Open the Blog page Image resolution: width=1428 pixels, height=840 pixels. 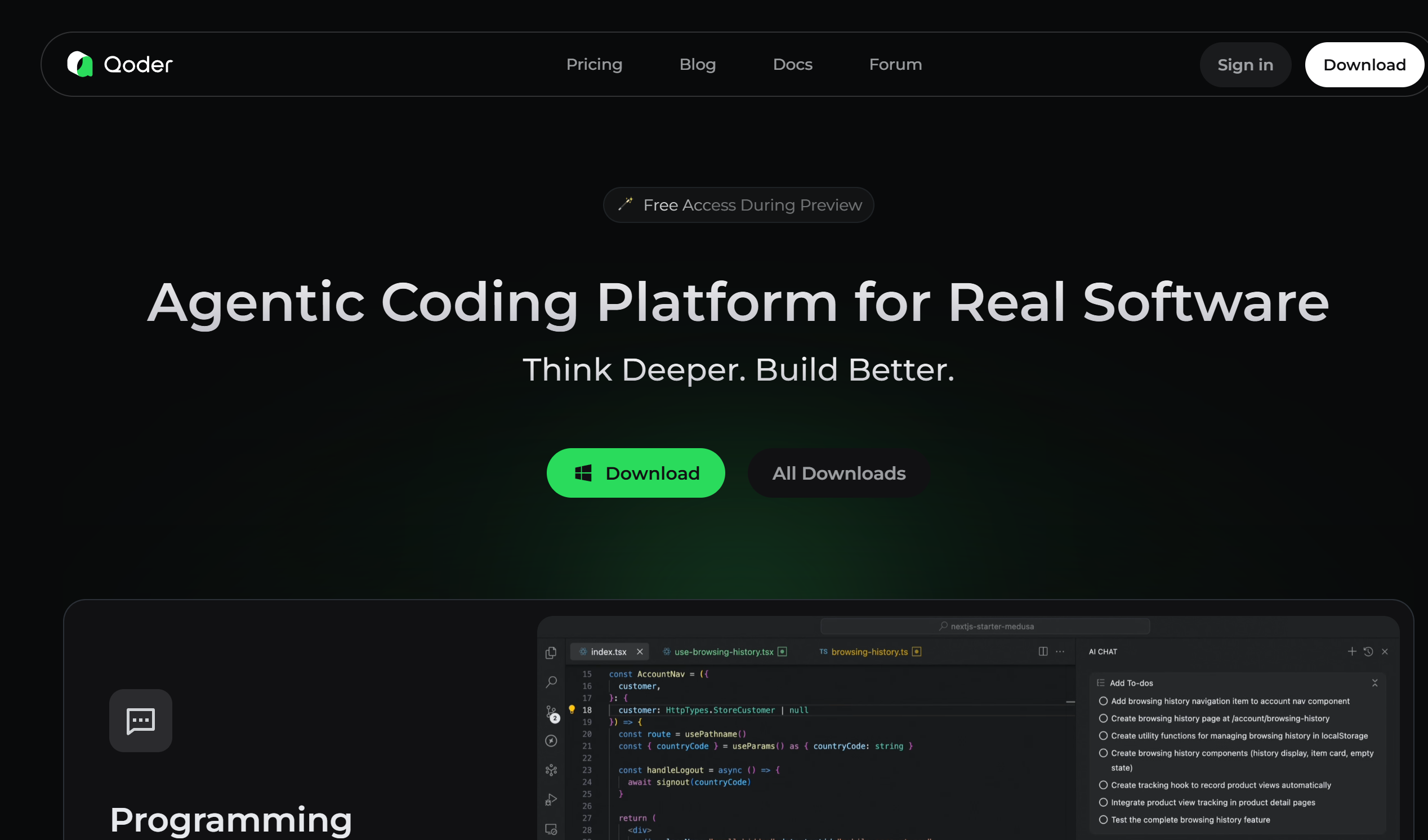point(698,64)
